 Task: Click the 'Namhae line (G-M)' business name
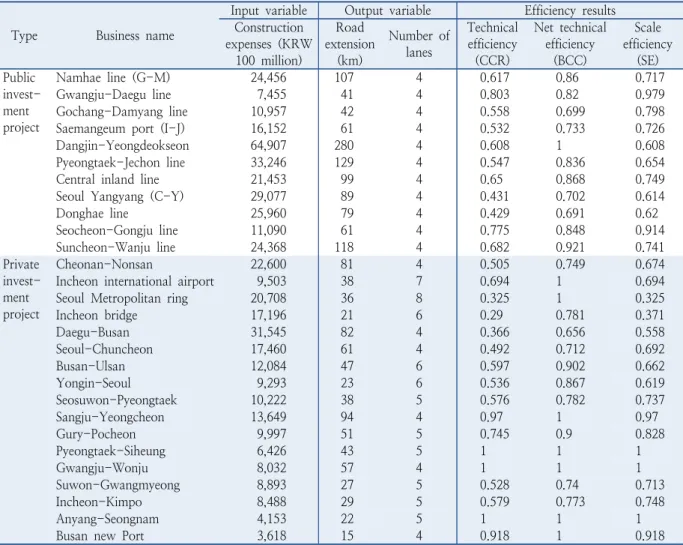[x=113, y=78]
